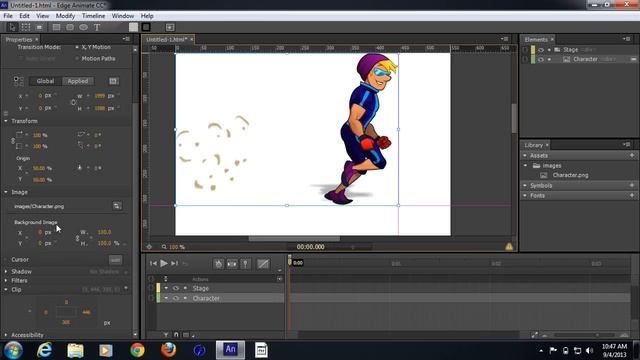Click the Applied positioning button

pyautogui.click(x=78, y=81)
